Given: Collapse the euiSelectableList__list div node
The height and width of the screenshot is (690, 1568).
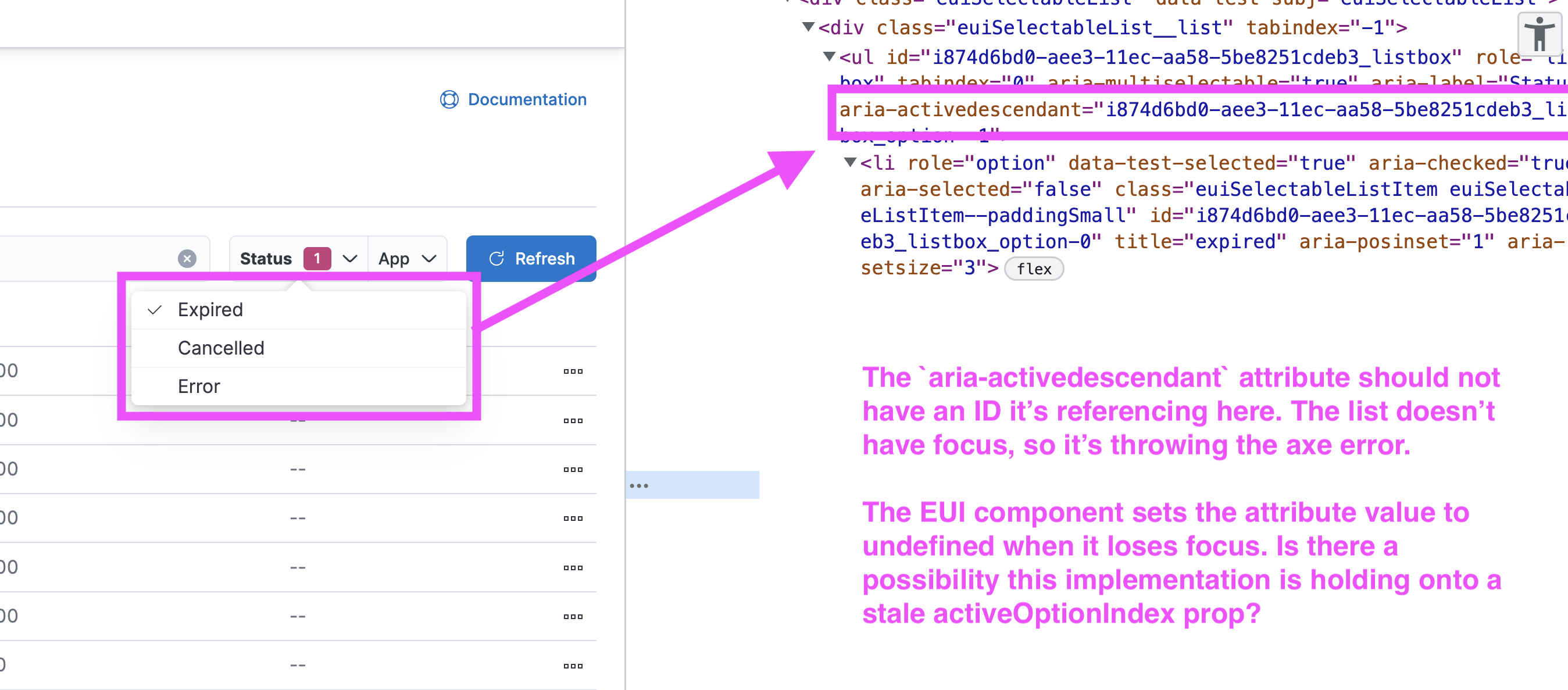Looking at the screenshot, I should [808, 27].
